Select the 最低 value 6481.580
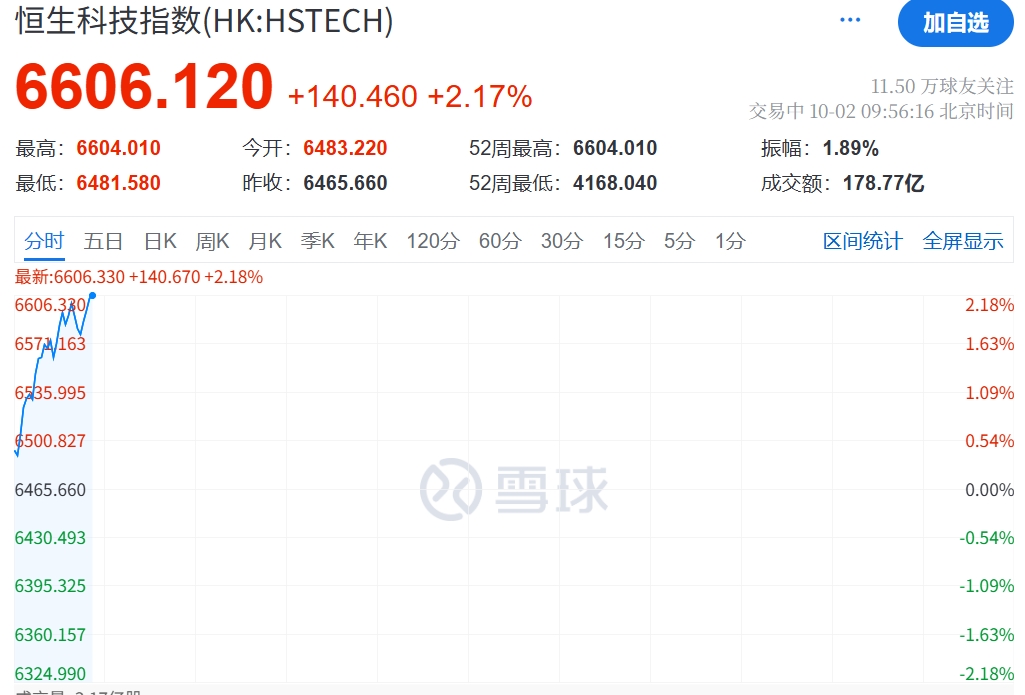This screenshot has width=1025, height=695. [118, 183]
